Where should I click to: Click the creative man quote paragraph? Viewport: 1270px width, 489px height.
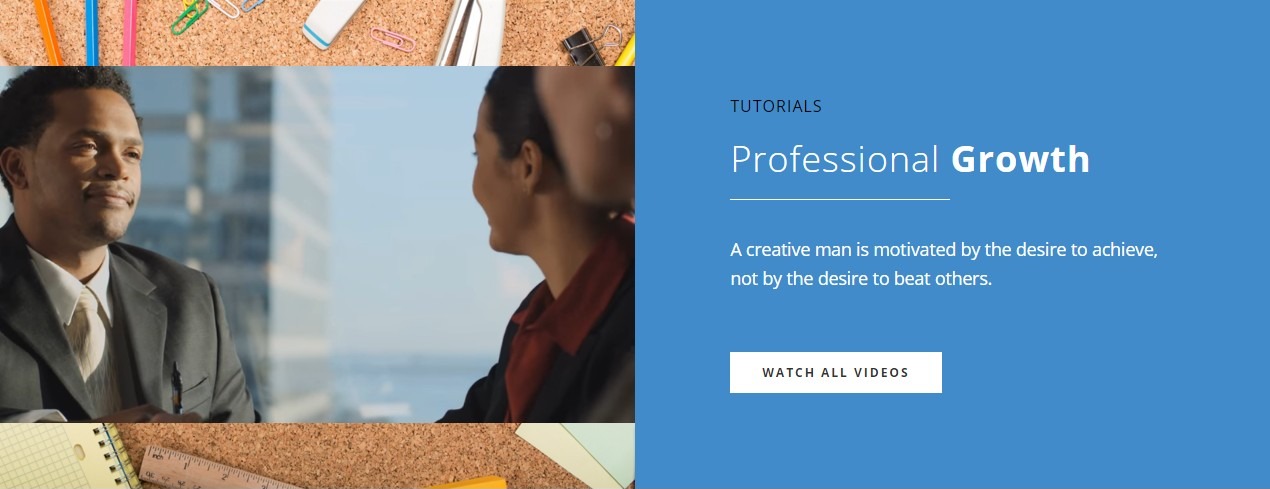pos(944,264)
